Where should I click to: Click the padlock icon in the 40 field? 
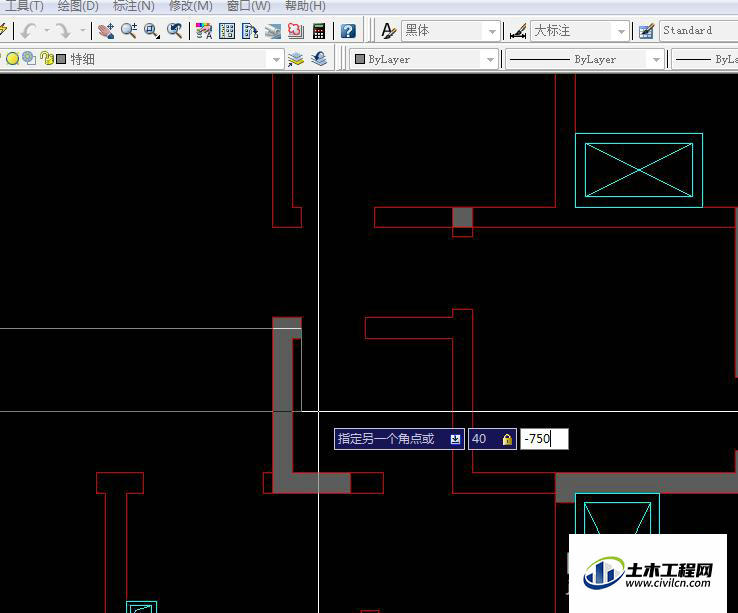point(507,439)
